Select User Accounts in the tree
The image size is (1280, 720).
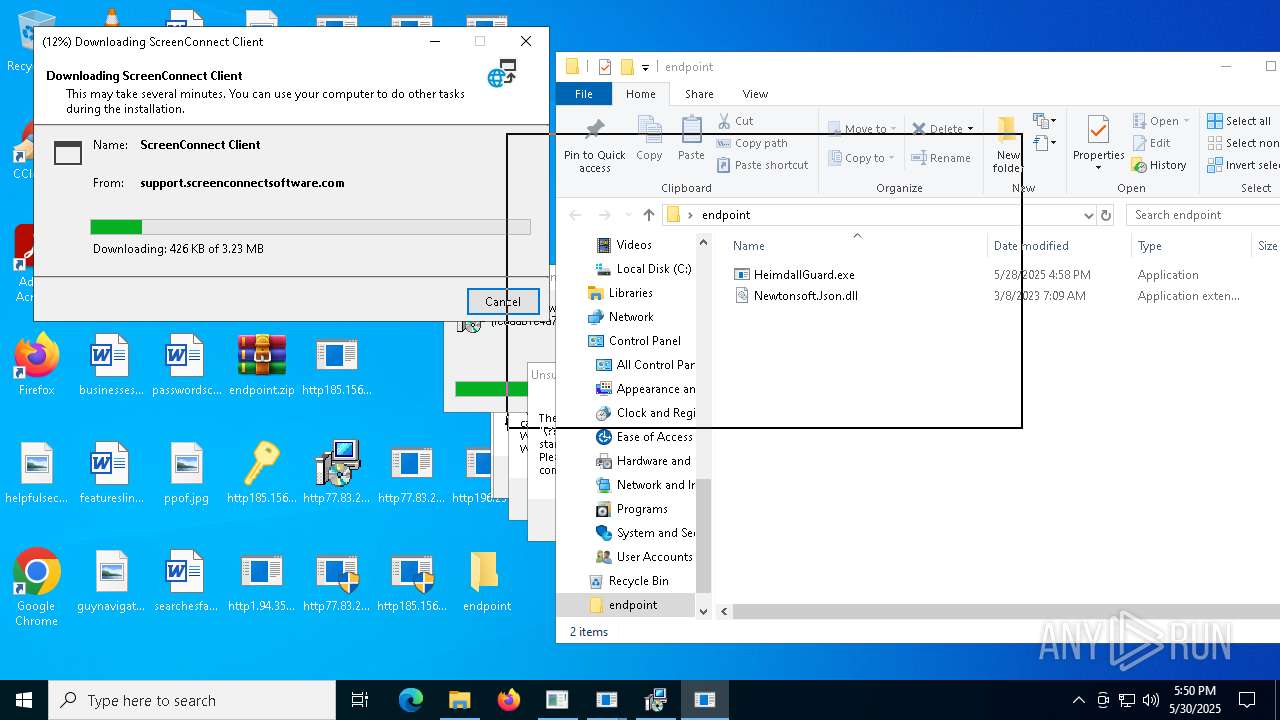tap(654, 557)
